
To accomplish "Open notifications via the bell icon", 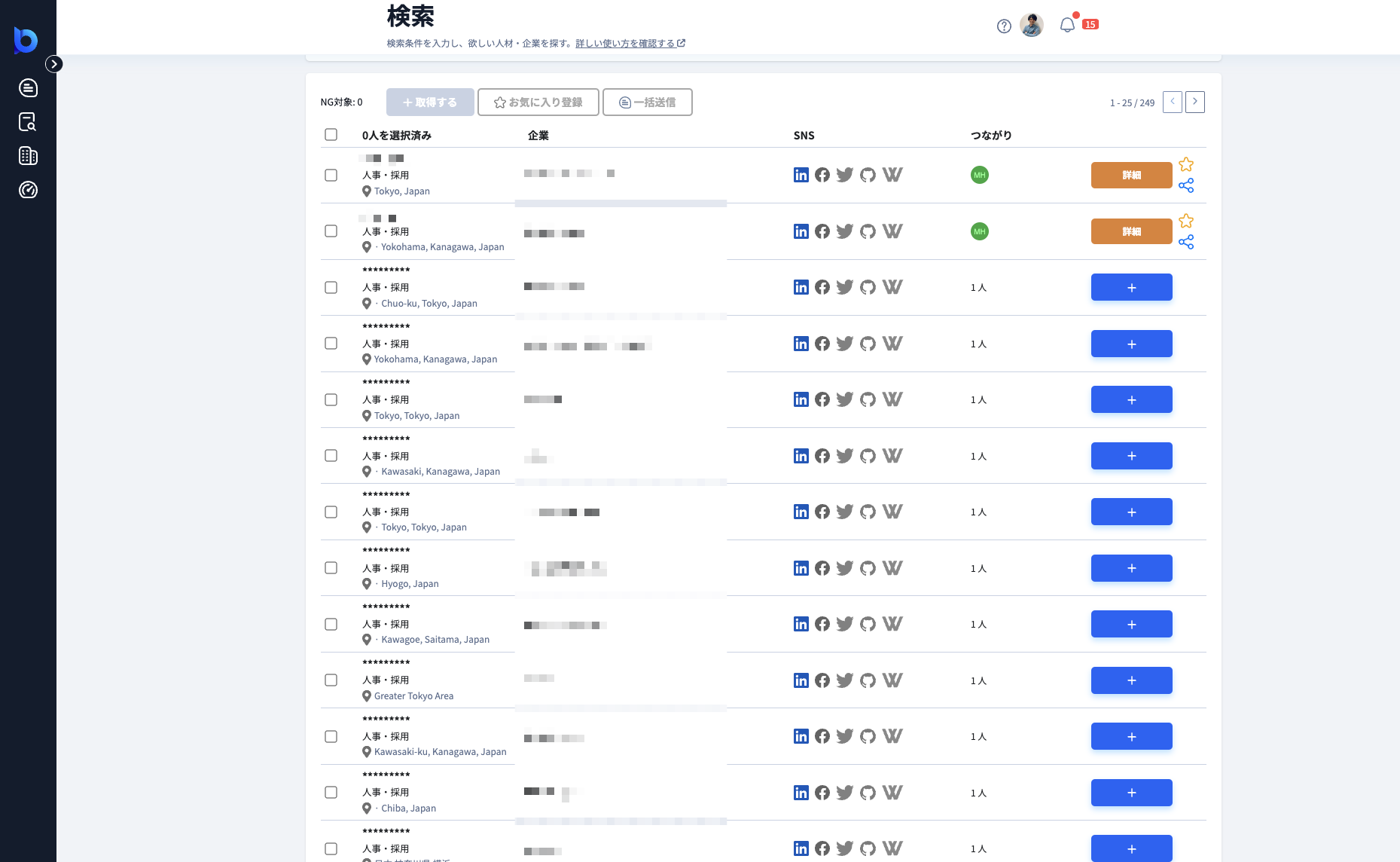I will [1066, 24].
